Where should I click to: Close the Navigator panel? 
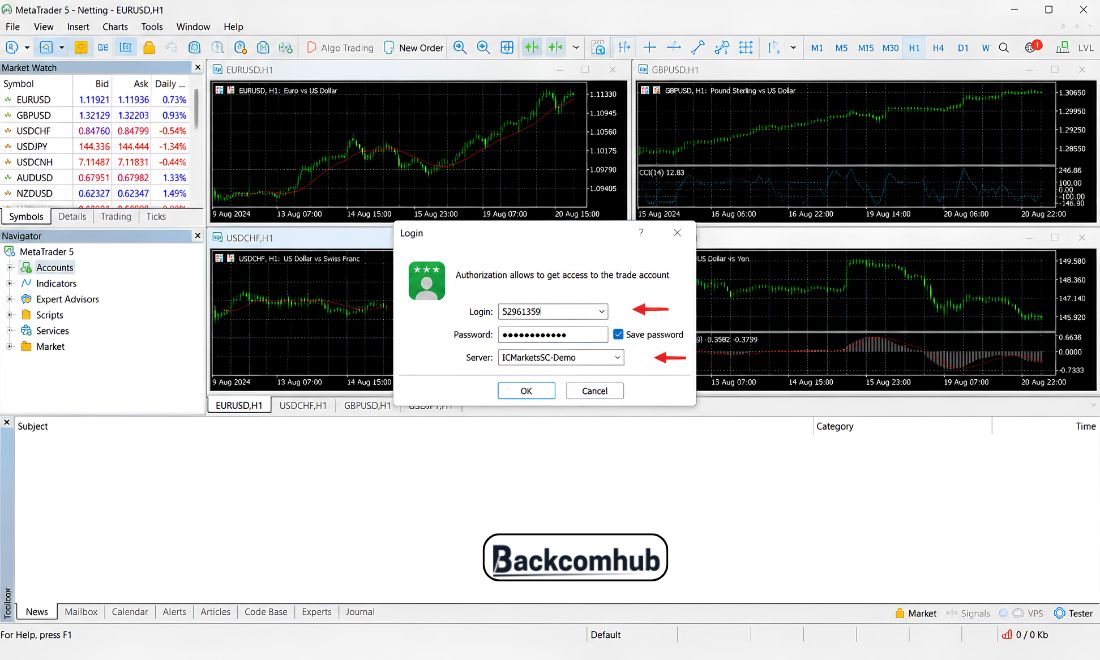point(197,236)
